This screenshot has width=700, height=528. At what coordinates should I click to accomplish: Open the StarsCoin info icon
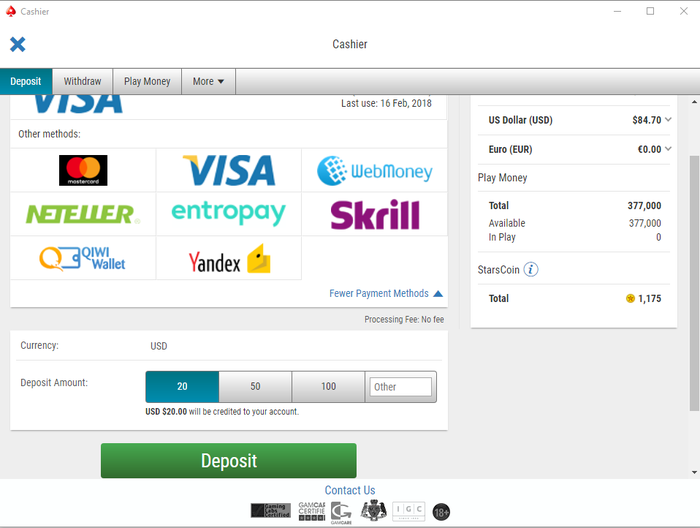point(531,270)
